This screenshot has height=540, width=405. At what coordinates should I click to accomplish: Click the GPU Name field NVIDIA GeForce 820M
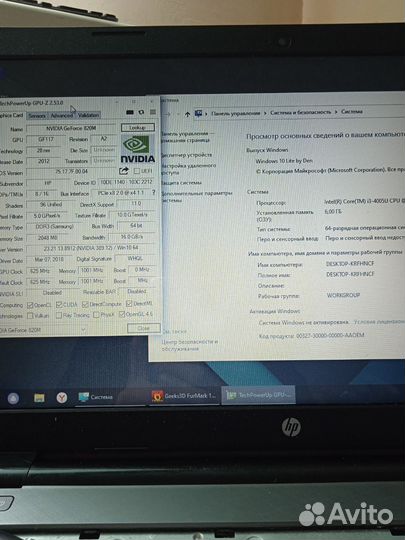(x=71, y=128)
